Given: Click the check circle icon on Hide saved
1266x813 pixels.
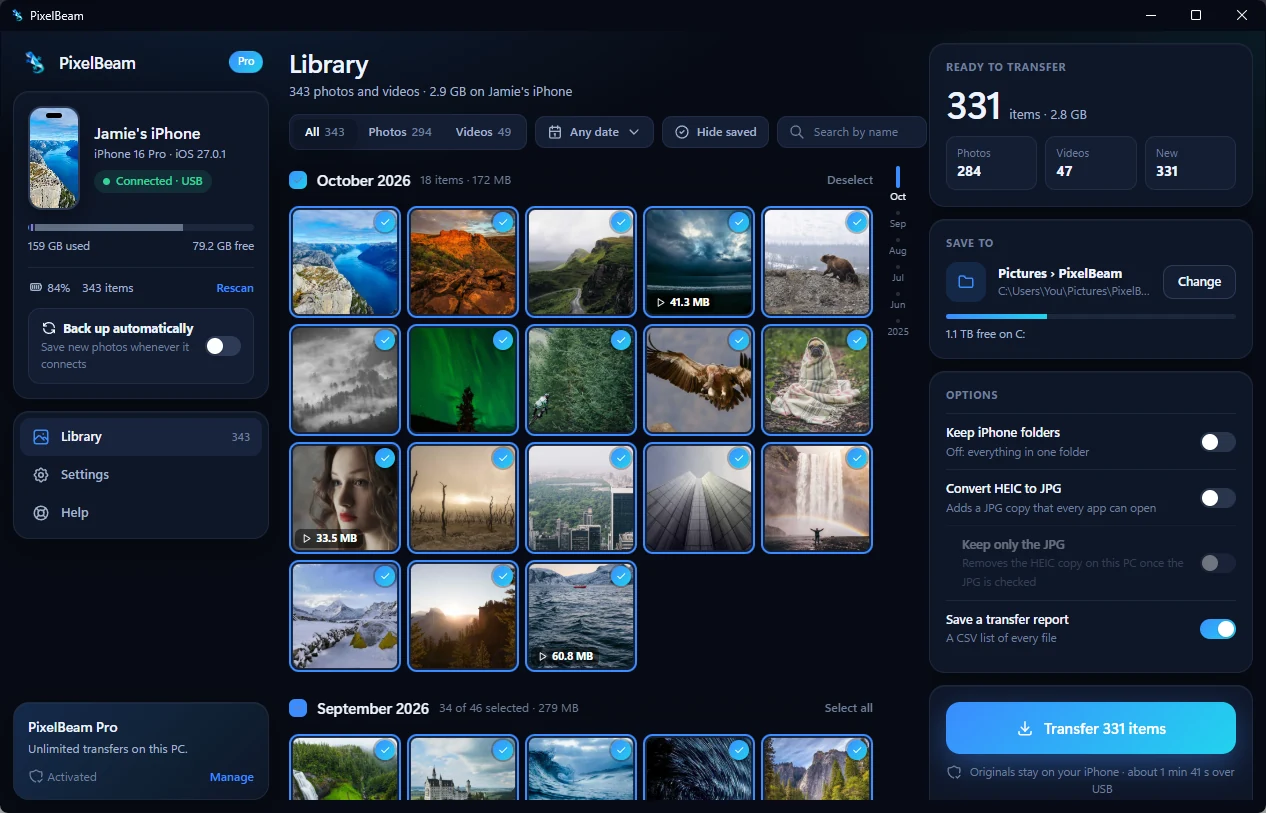Looking at the screenshot, I should (682, 132).
